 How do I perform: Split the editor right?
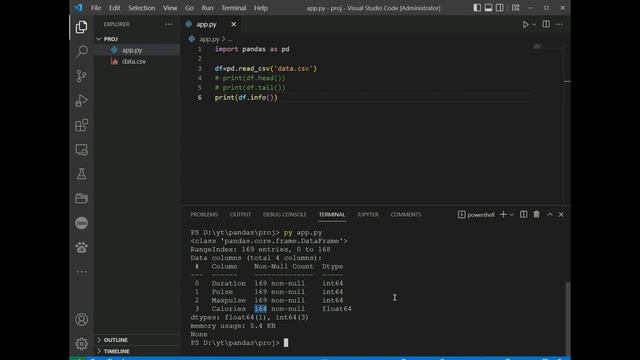pyautogui.click(x=546, y=24)
